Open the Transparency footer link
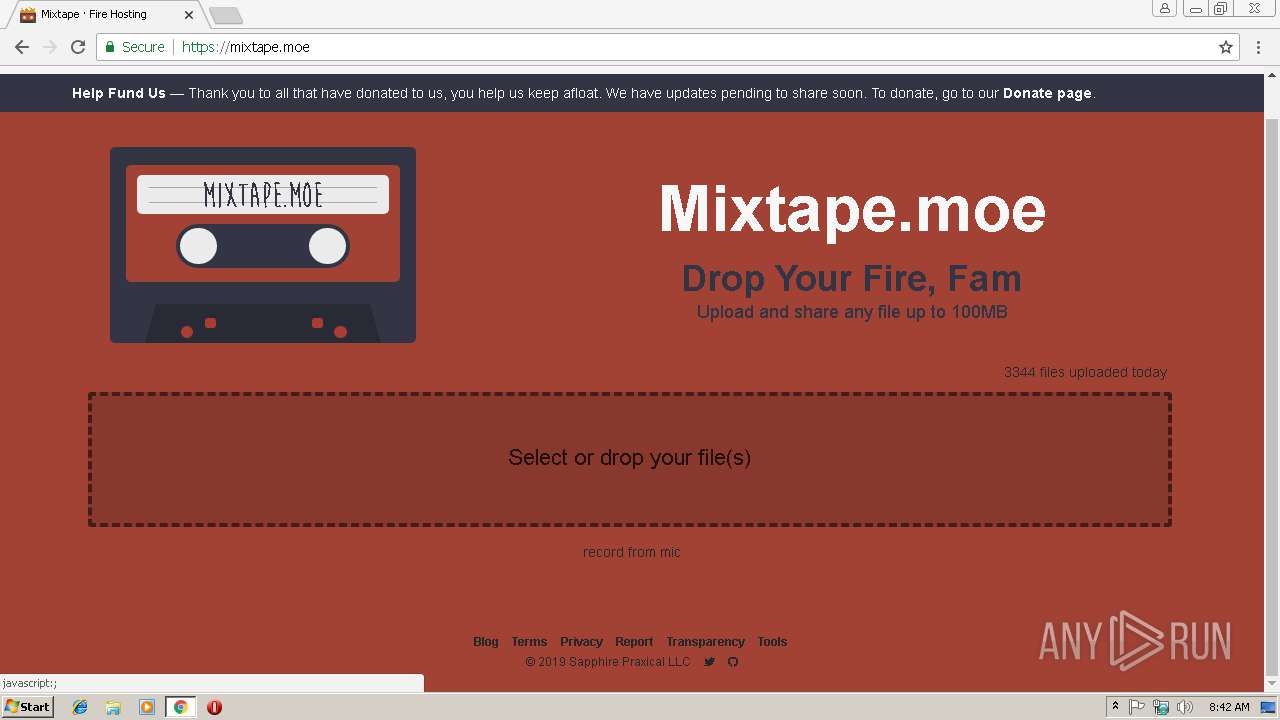This screenshot has width=1280, height=720. click(x=705, y=642)
